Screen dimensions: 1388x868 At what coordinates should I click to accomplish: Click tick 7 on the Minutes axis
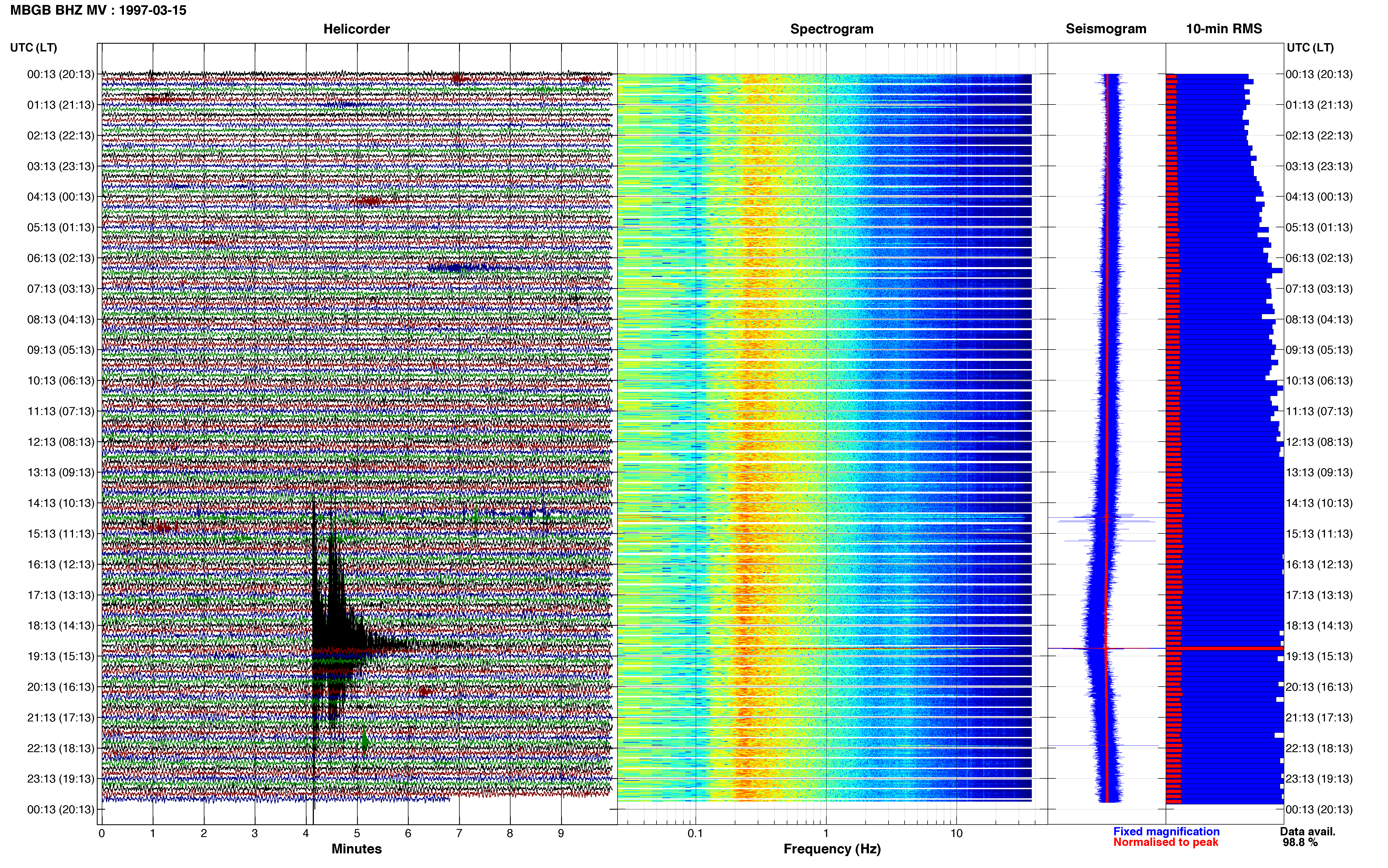click(459, 833)
